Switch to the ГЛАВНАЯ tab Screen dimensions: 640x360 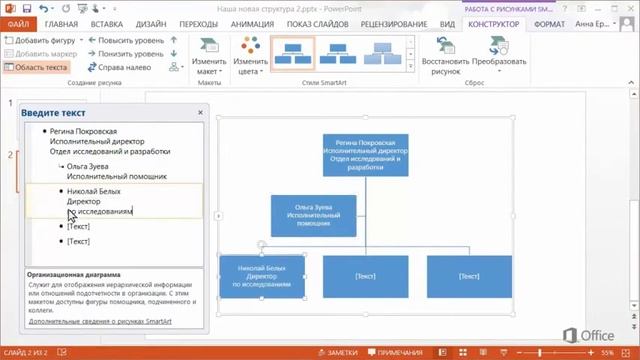tap(61, 24)
